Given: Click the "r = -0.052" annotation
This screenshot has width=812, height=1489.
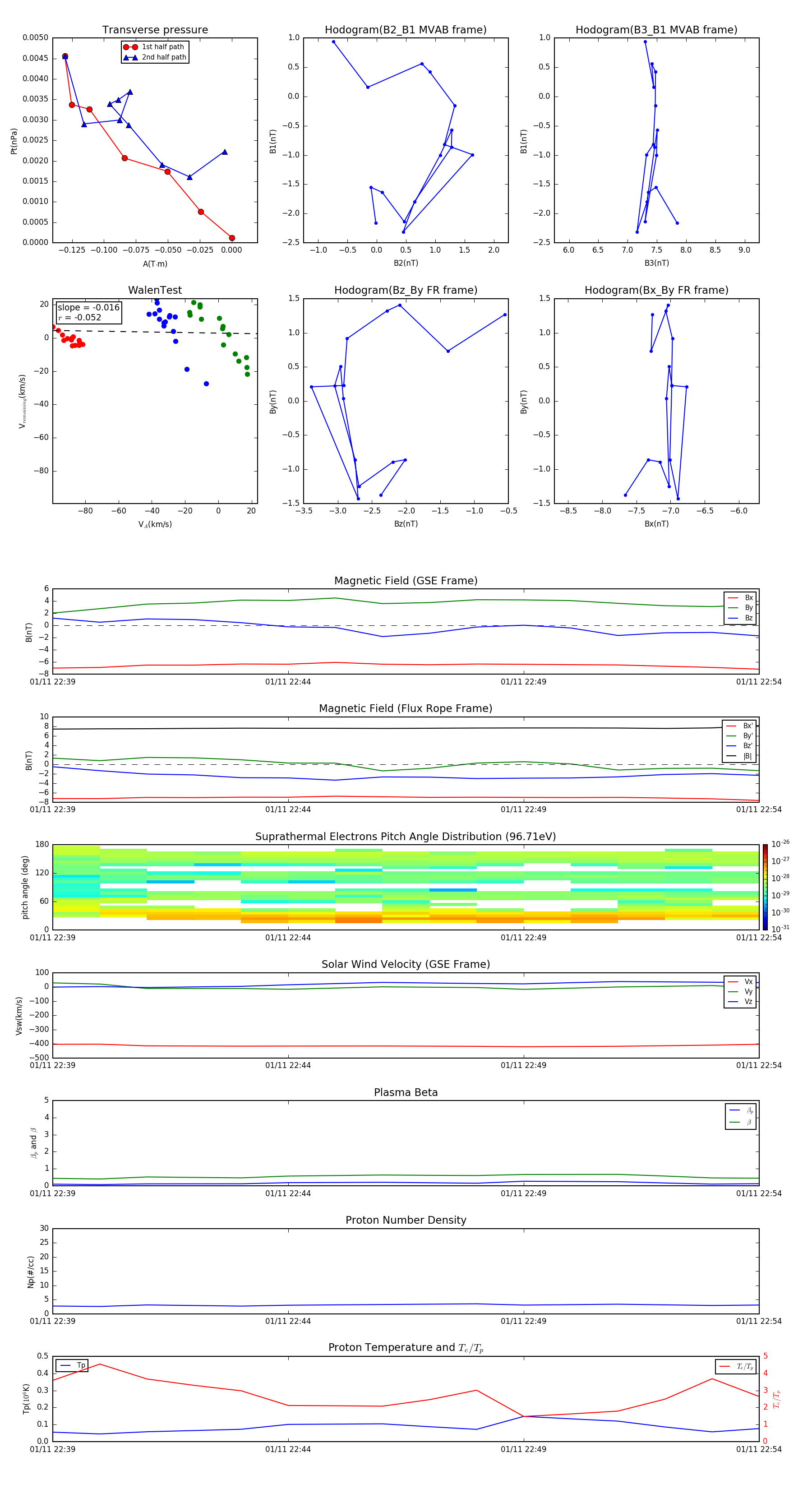Looking at the screenshot, I should click(x=80, y=317).
